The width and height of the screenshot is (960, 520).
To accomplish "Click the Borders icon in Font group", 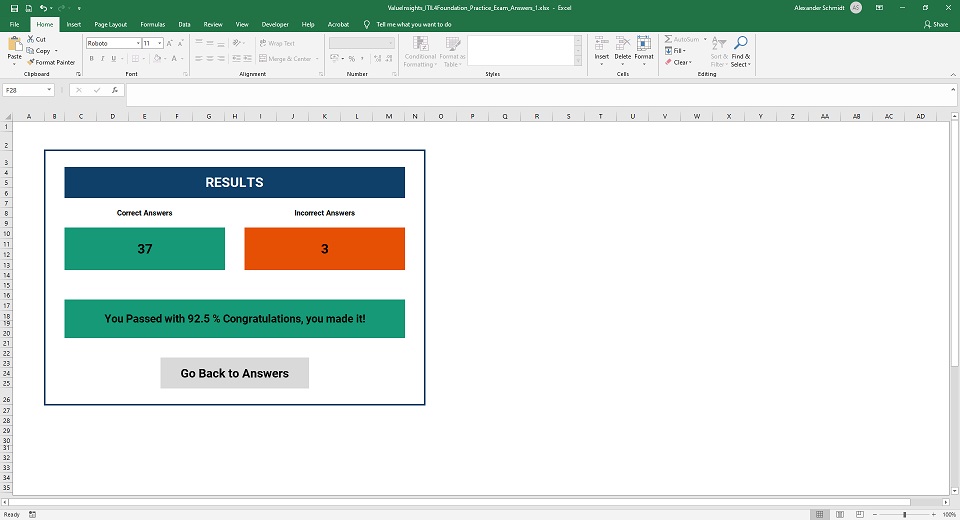I will [x=135, y=59].
